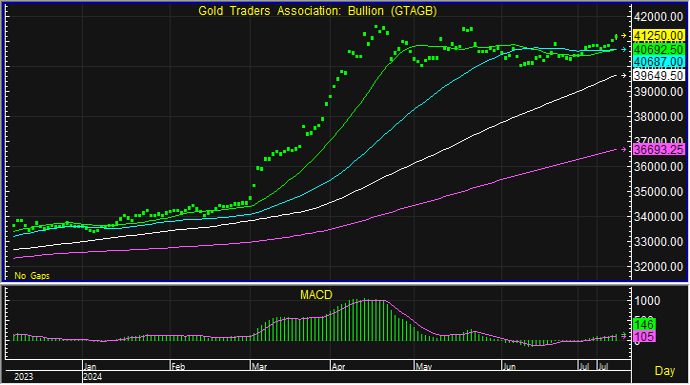Click the No Gaps label
Image resolution: width=690 pixels, height=385 pixels.
[32, 276]
